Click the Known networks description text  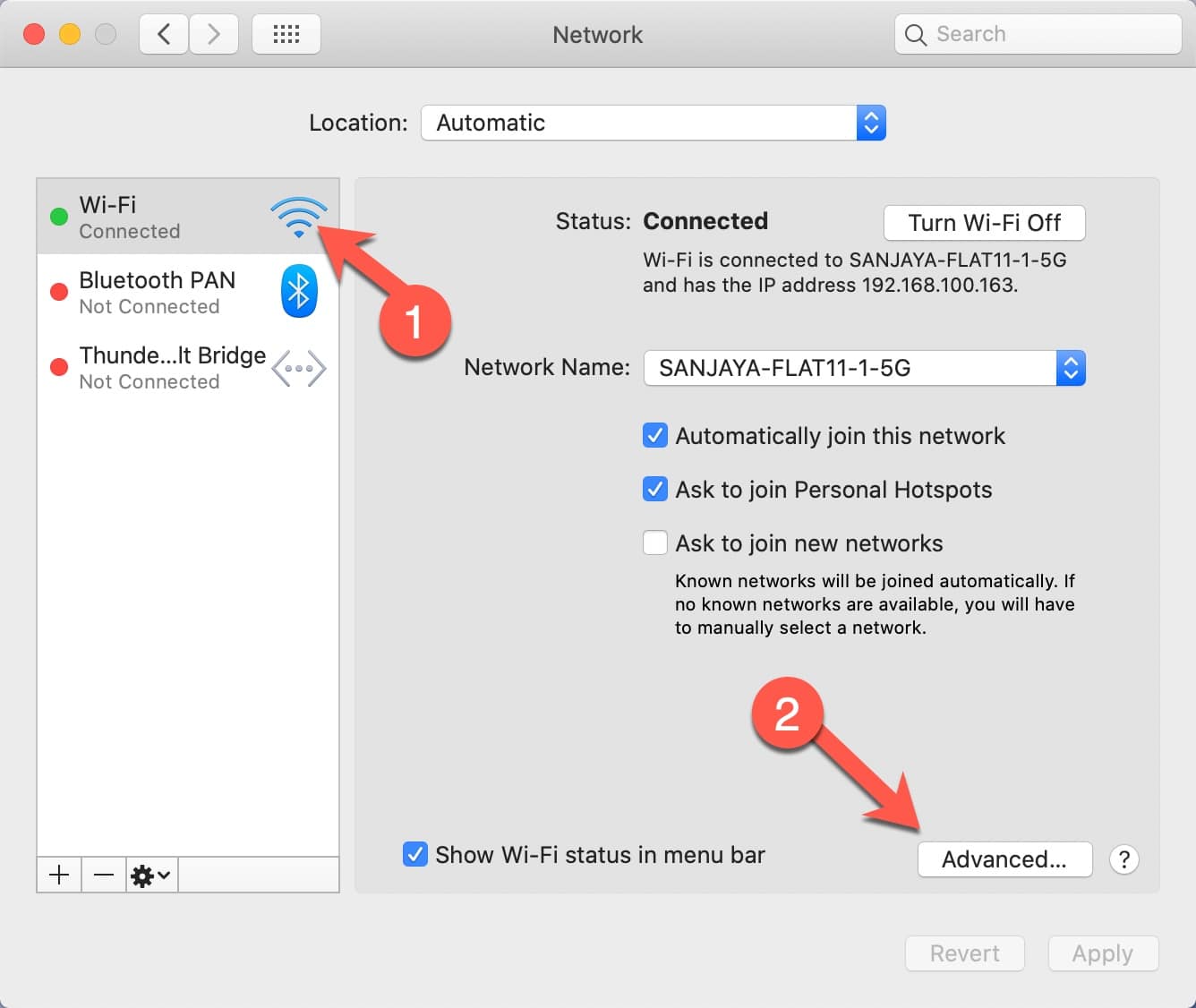click(x=875, y=604)
